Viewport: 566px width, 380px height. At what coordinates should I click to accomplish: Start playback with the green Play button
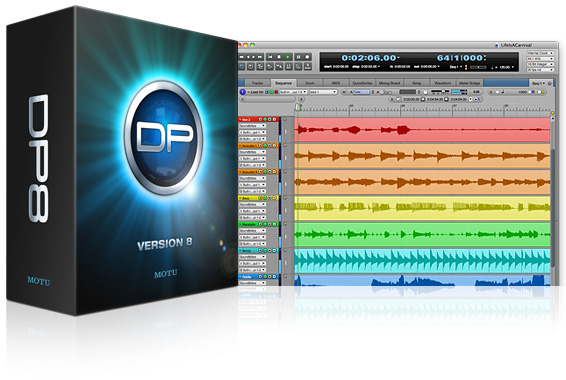[287, 57]
